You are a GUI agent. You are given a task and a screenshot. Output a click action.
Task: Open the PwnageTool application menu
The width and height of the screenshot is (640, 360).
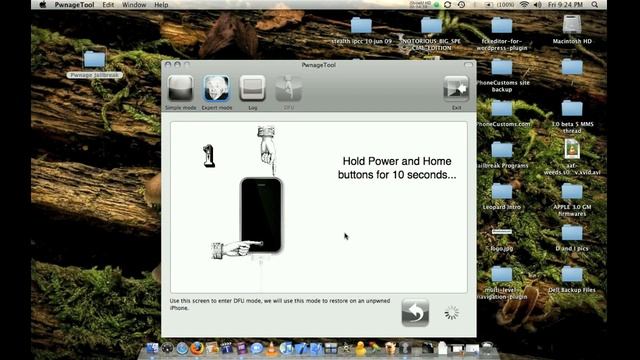pyautogui.click(x=75, y=5)
